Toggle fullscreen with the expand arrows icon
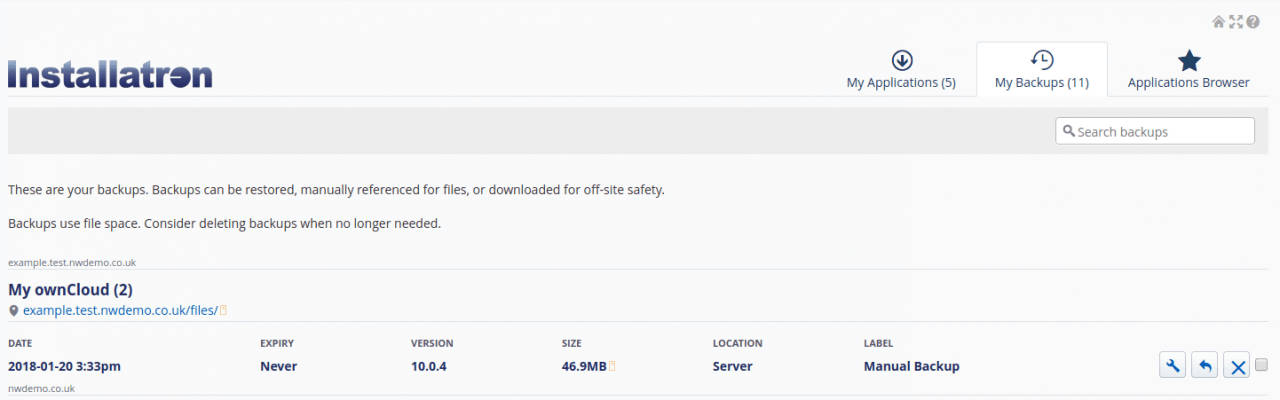Screen dimensions: 1280x400 click(x=1236, y=22)
